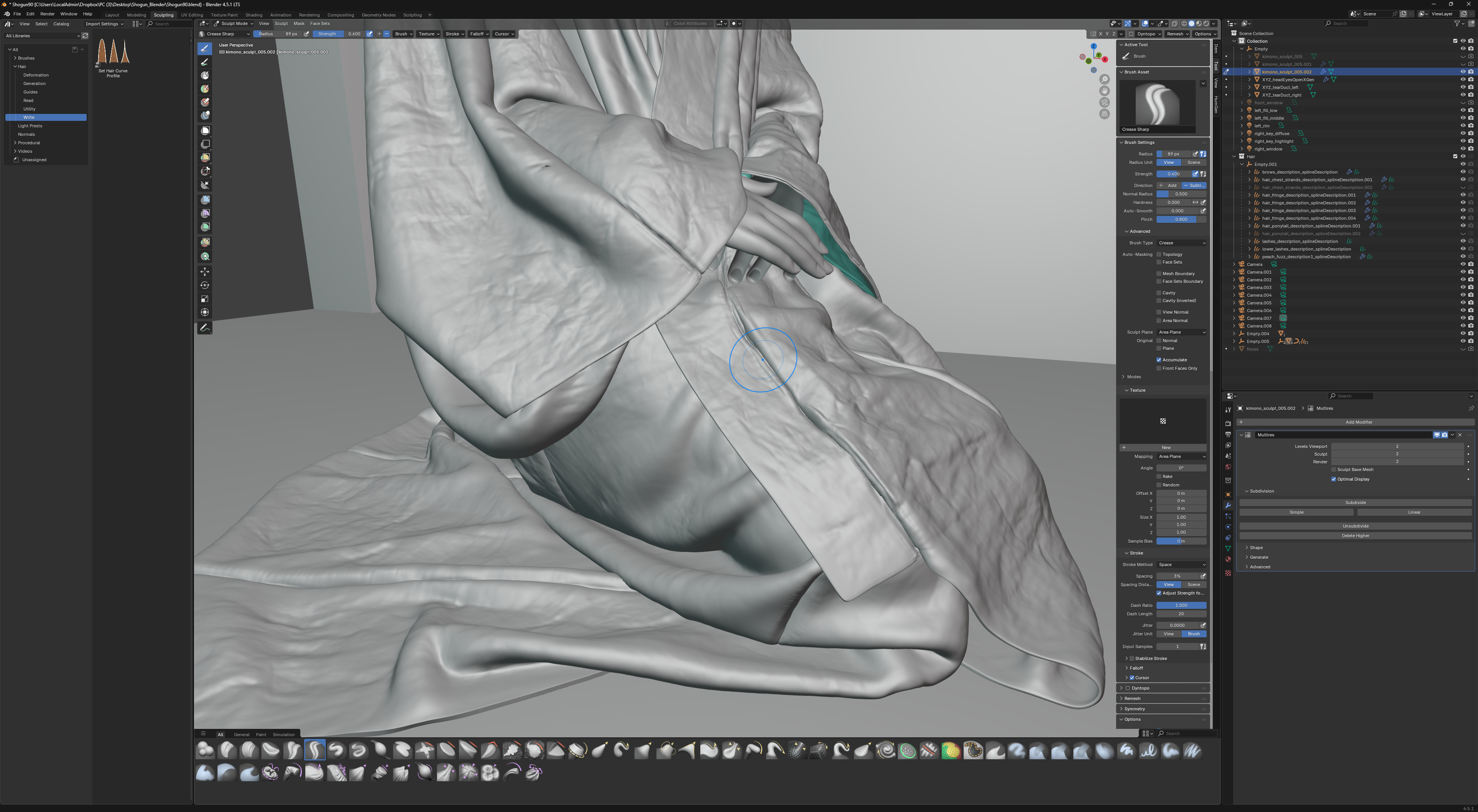Click the Scale transform tool

(205, 299)
